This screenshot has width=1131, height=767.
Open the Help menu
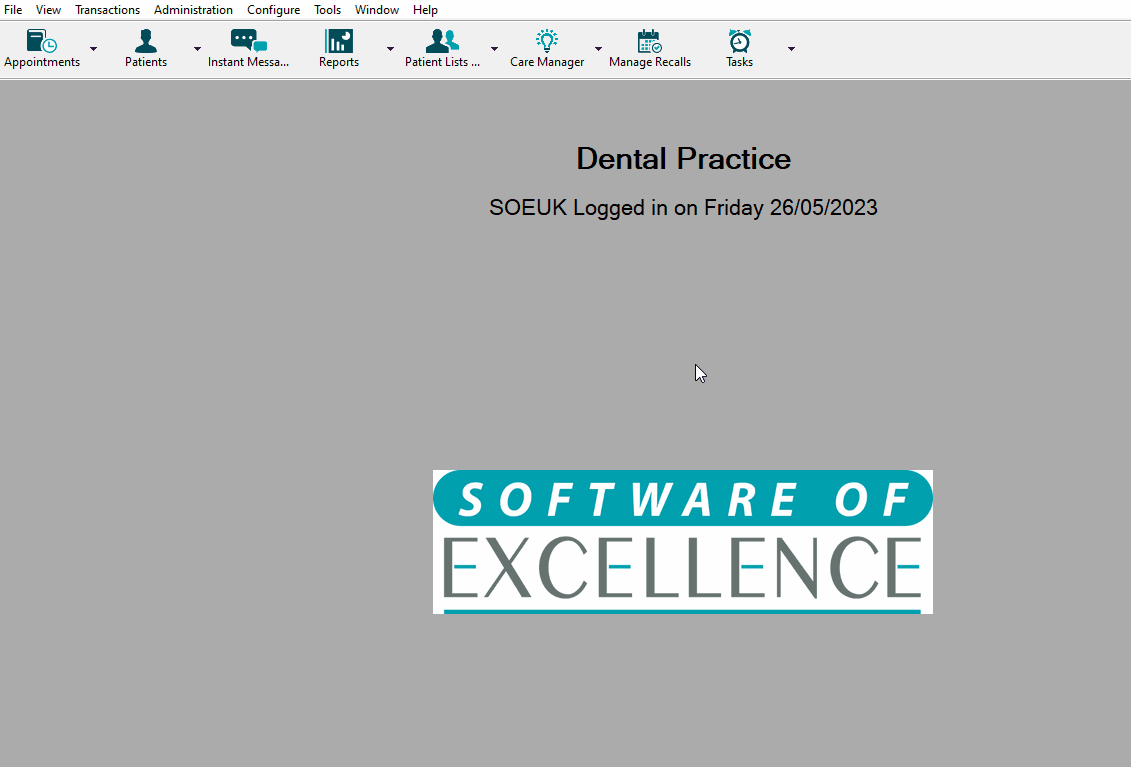click(426, 10)
